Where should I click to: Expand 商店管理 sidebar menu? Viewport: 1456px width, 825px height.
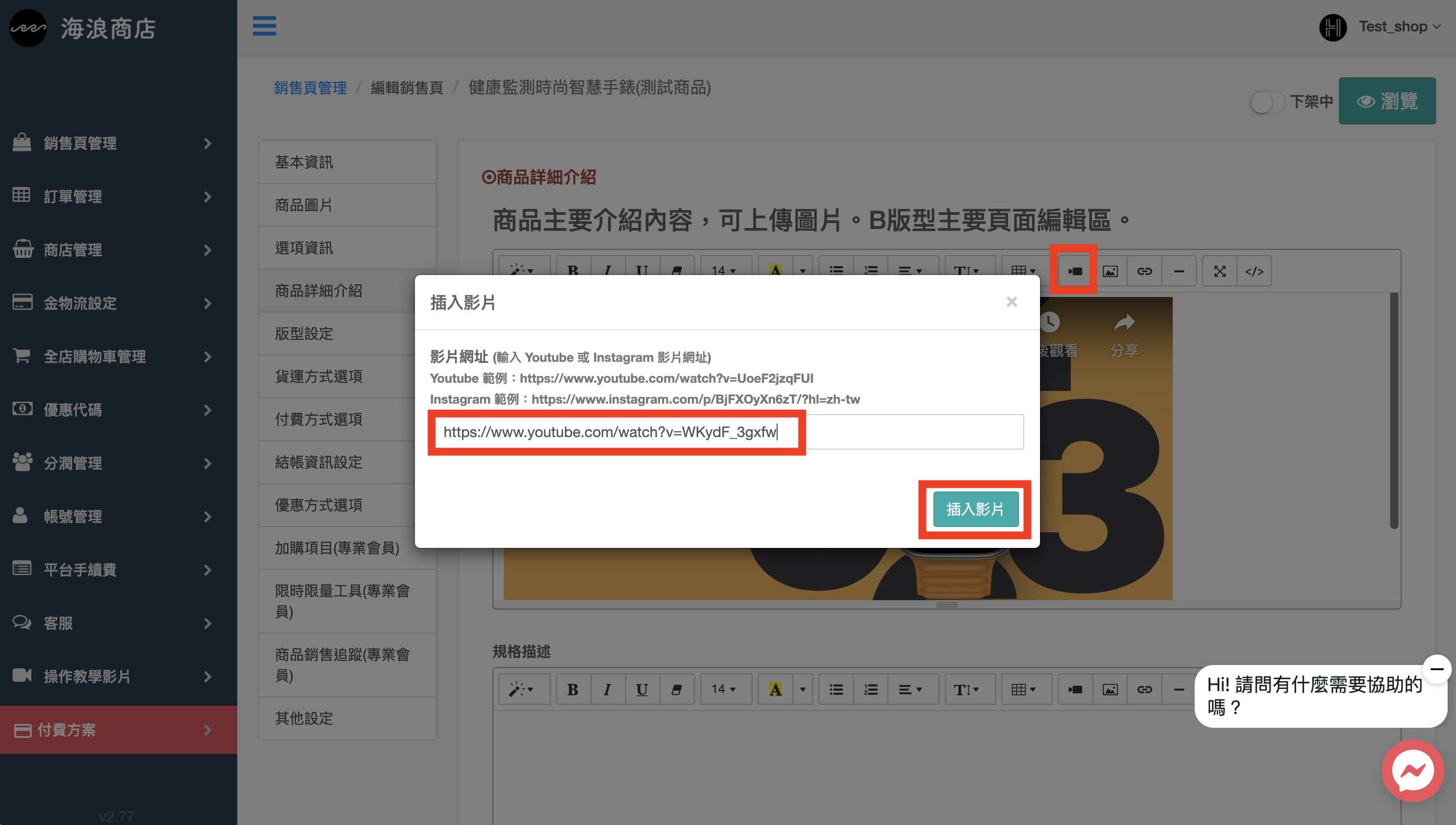pos(118,250)
